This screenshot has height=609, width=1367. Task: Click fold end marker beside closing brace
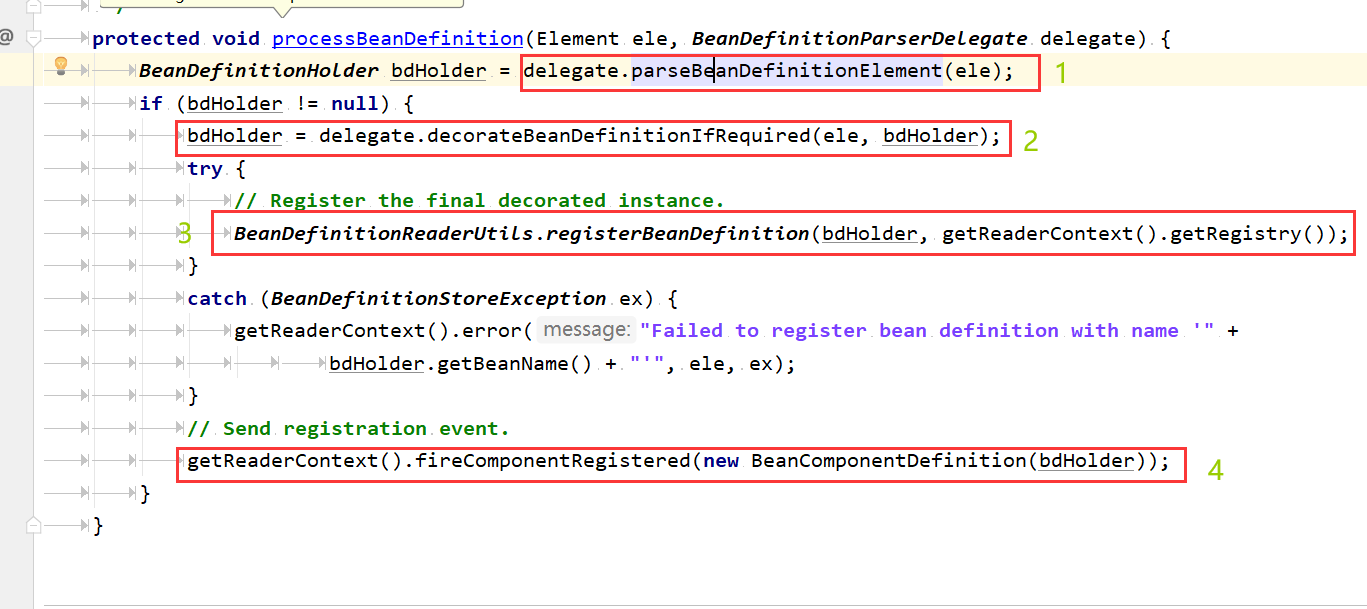tap(34, 524)
